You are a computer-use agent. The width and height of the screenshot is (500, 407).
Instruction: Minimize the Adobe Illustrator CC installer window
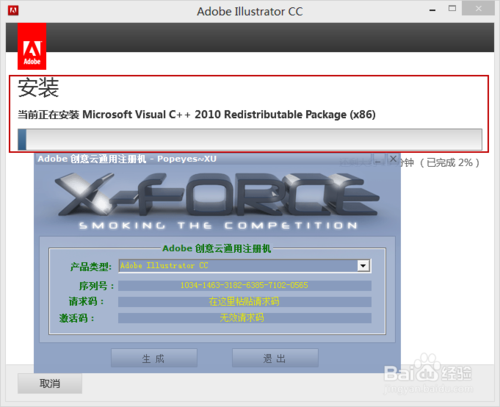pos(432,10)
